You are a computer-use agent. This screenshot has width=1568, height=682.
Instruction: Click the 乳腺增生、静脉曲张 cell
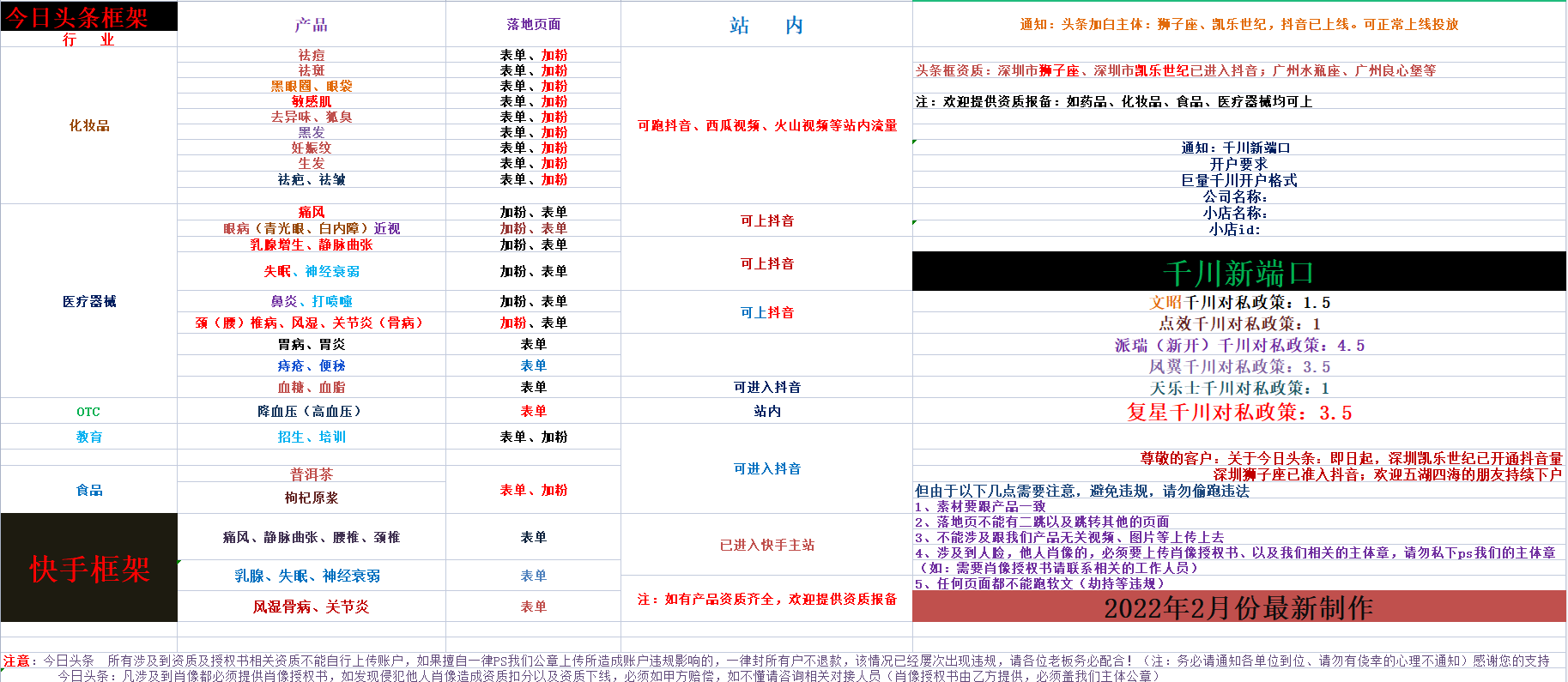[x=312, y=244]
